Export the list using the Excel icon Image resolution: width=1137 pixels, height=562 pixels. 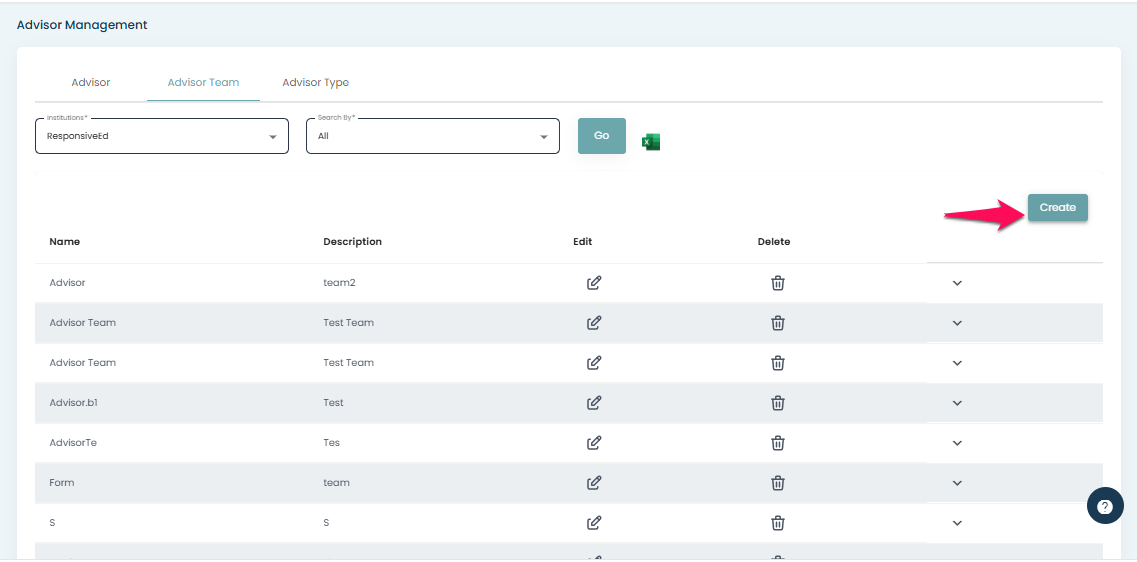pyautogui.click(x=651, y=142)
